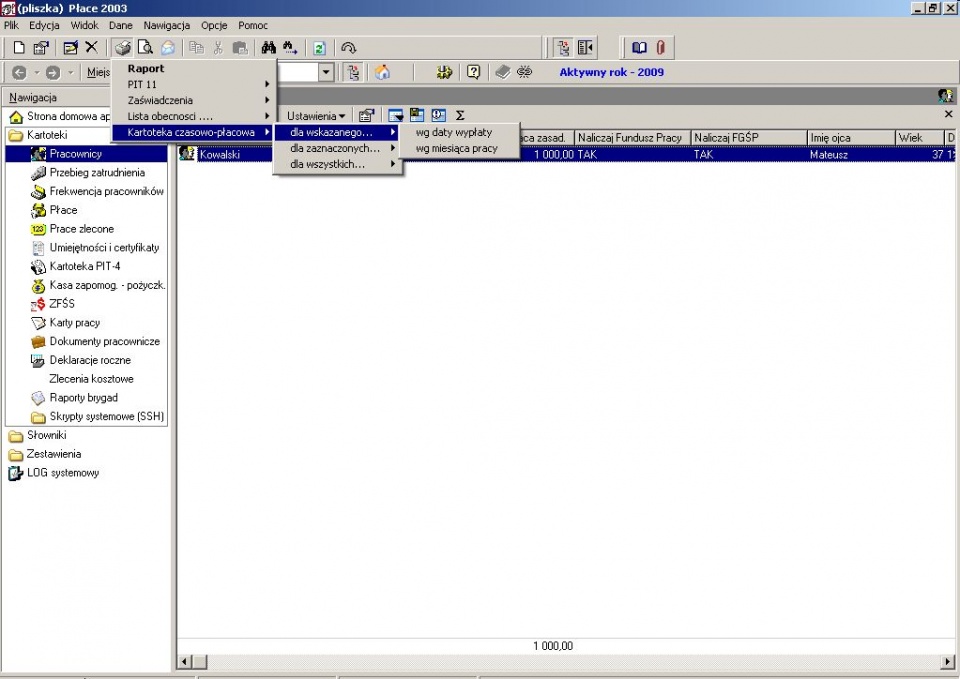960x679 pixels.
Task: Open forward button history dropdown arrow
Action: [x=70, y=73]
